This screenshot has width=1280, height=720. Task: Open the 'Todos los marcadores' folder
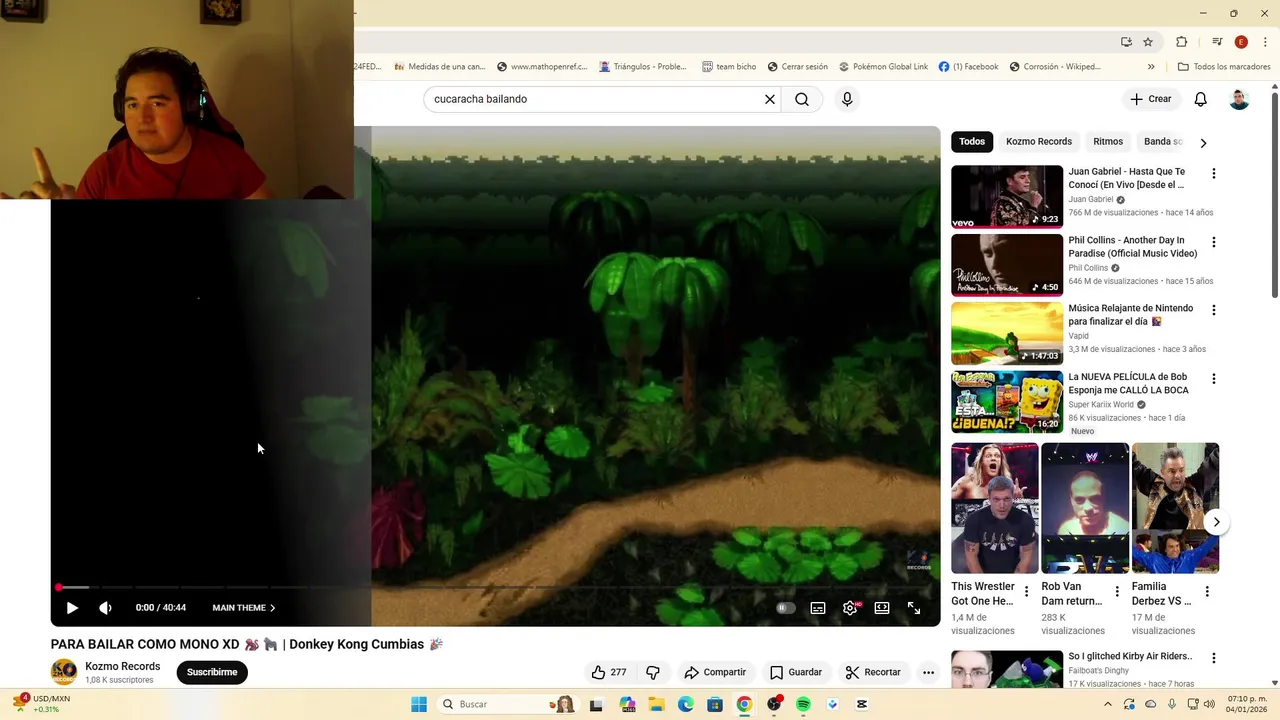coord(1224,67)
